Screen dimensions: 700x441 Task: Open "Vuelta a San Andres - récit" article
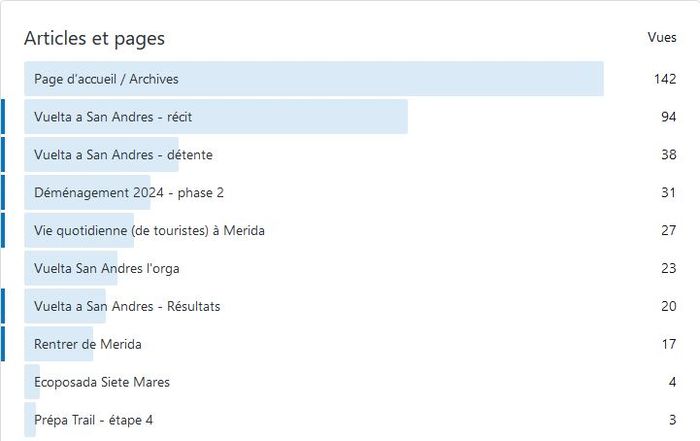(113, 117)
